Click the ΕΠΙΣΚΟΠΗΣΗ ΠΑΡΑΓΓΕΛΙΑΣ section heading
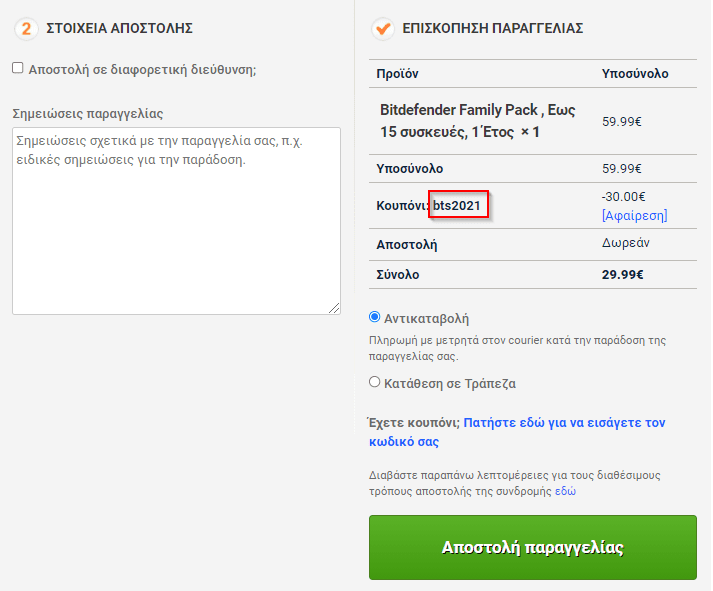This screenshot has height=591, width=713. (492, 28)
